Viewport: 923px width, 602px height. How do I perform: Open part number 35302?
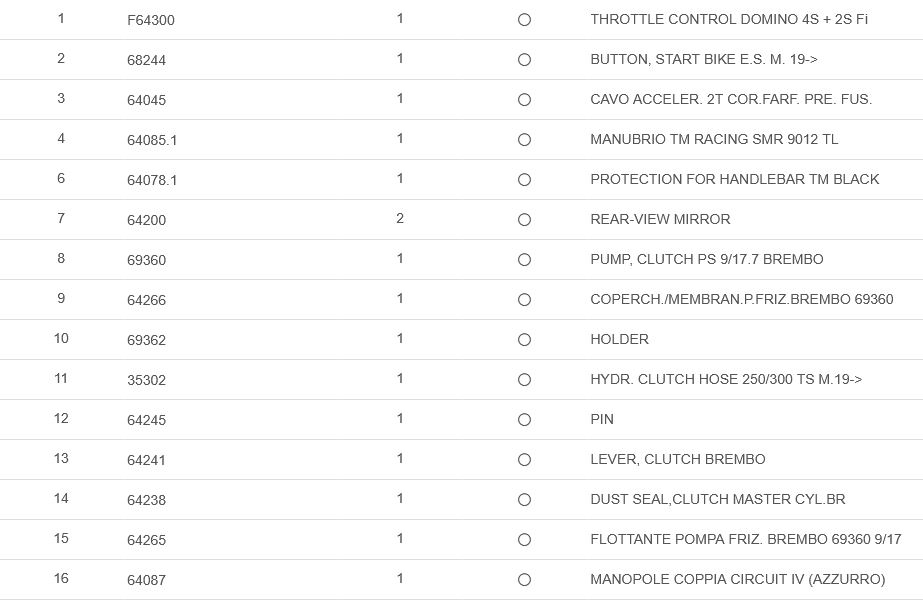point(146,380)
